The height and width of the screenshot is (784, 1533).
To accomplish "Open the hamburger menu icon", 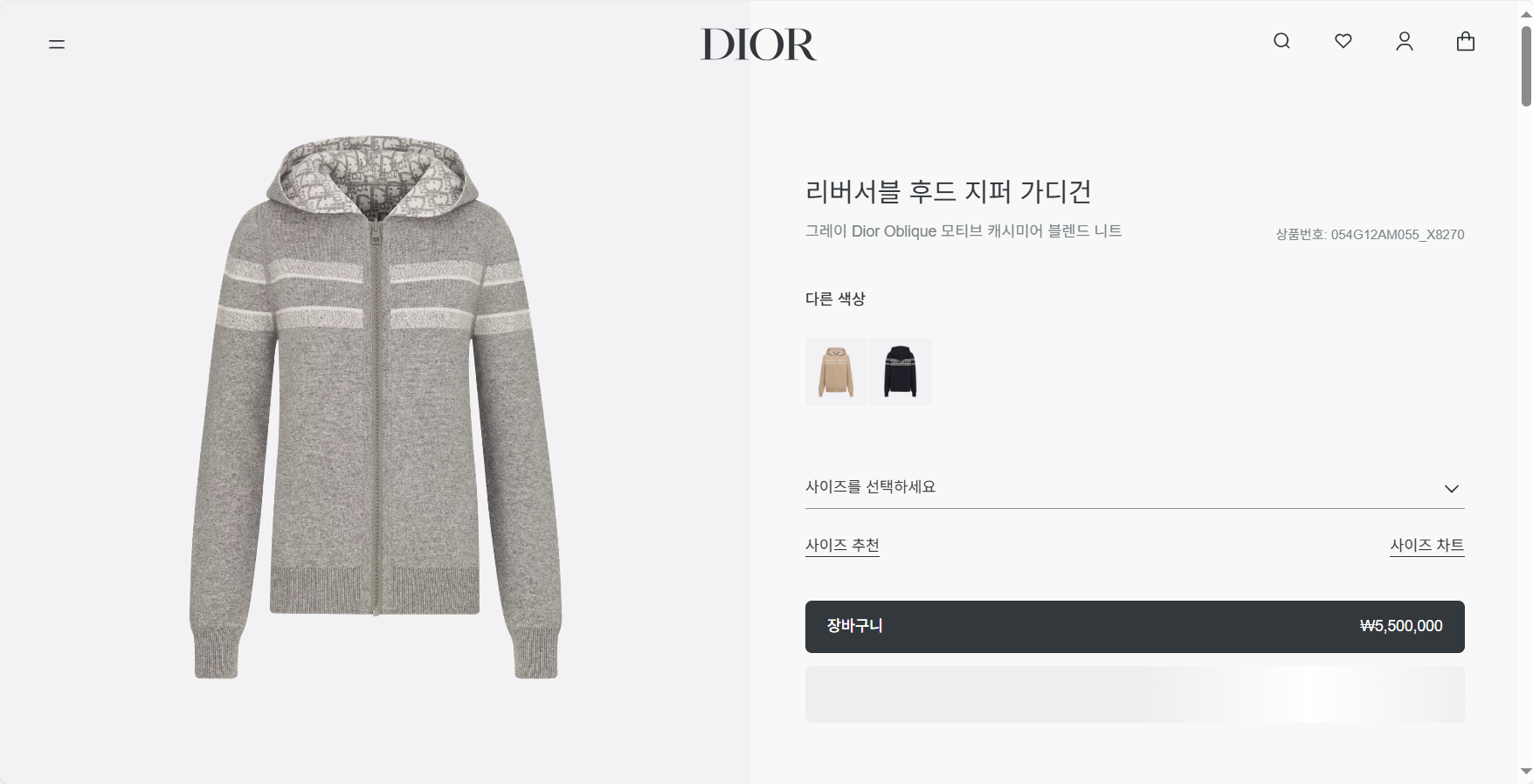I will [x=57, y=44].
